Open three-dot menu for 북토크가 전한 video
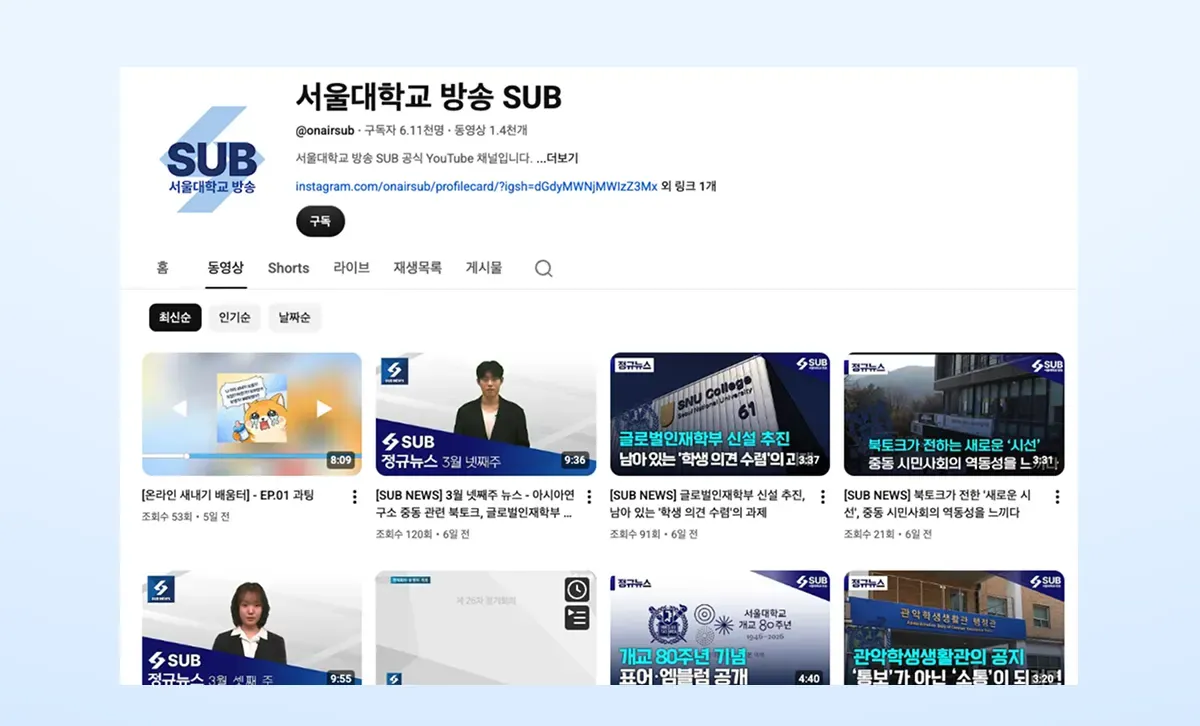Image resolution: width=1200 pixels, height=726 pixels. pos(1057,497)
